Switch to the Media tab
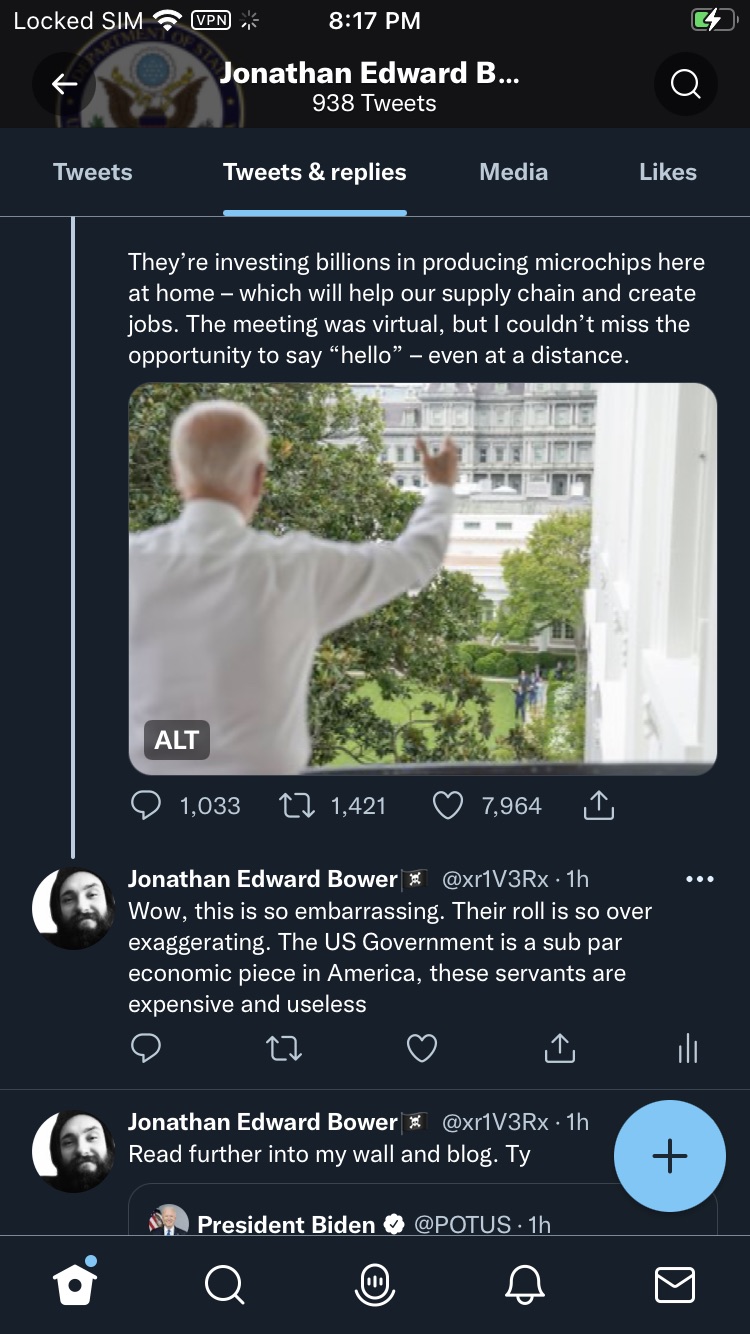This screenshot has width=750, height=1334. pos(513,172)
